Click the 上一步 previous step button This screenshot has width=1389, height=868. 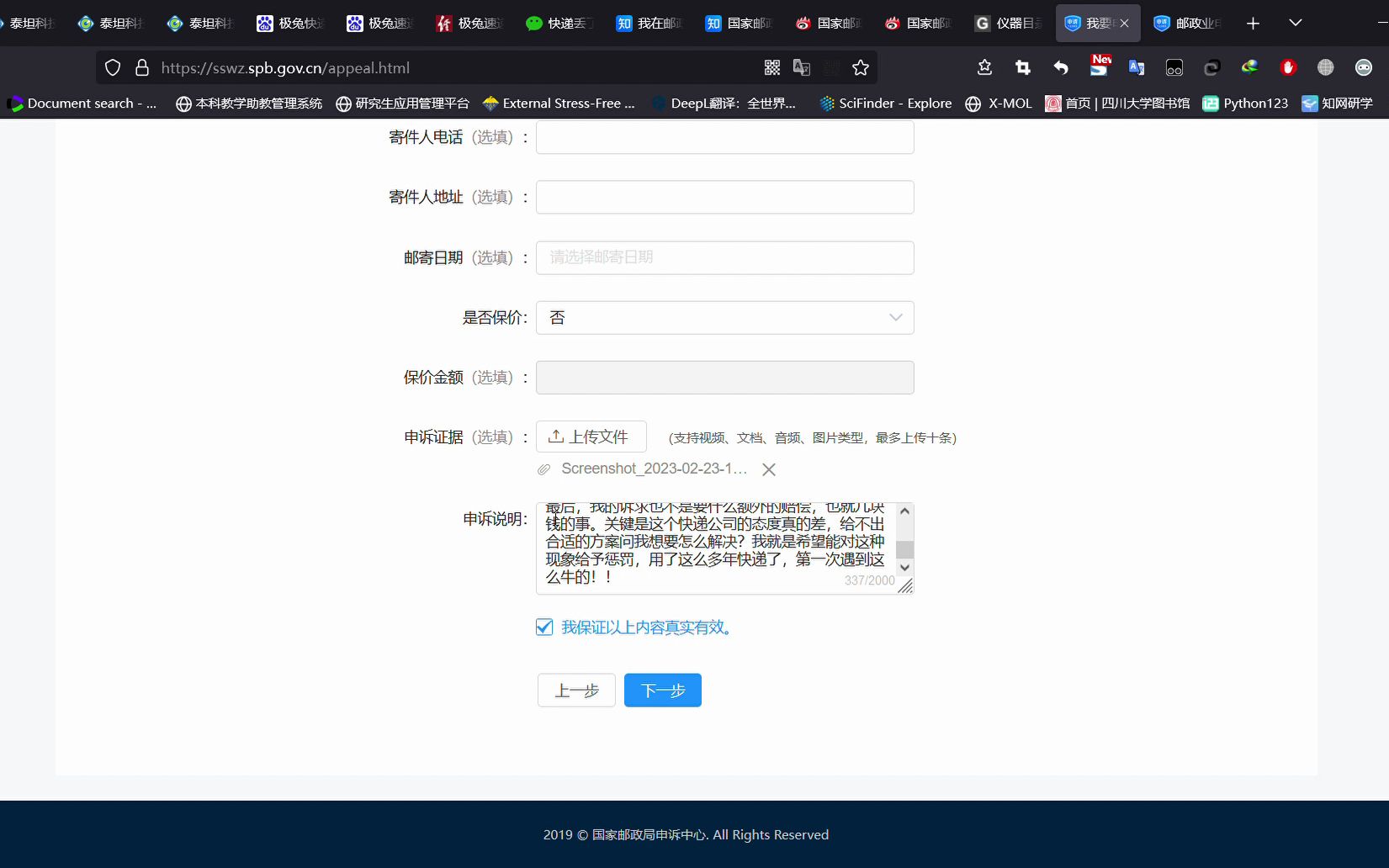577,691
